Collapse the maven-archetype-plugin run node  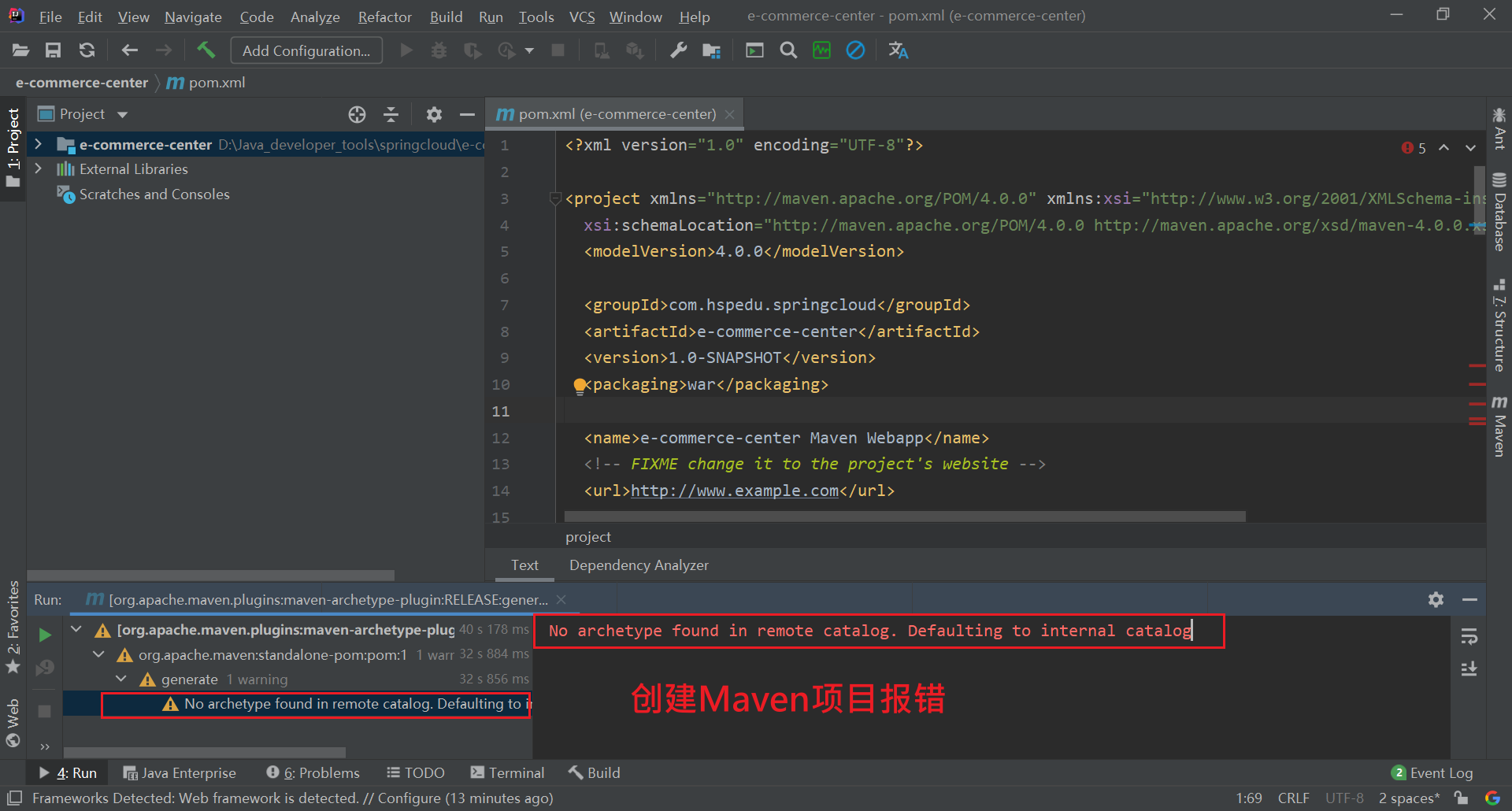(x=76, y=629)
